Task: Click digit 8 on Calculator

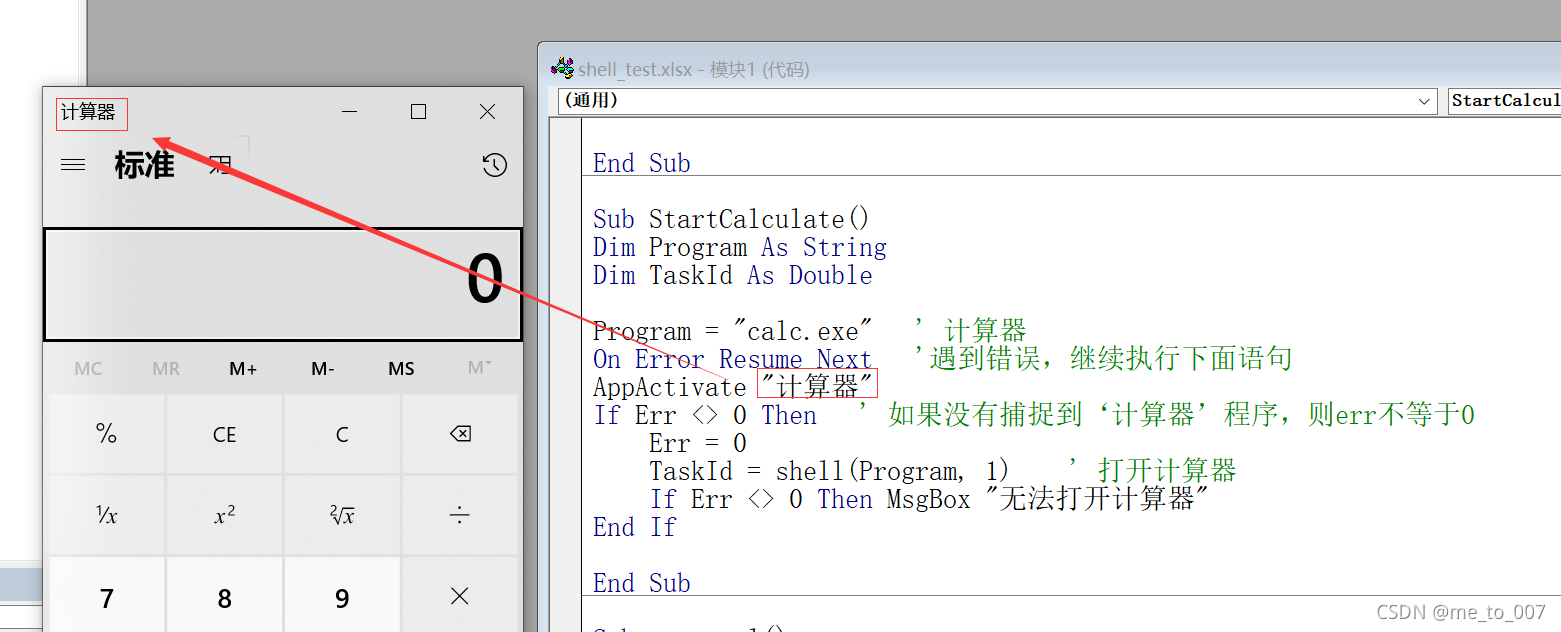Action: [x=225, y=597]
